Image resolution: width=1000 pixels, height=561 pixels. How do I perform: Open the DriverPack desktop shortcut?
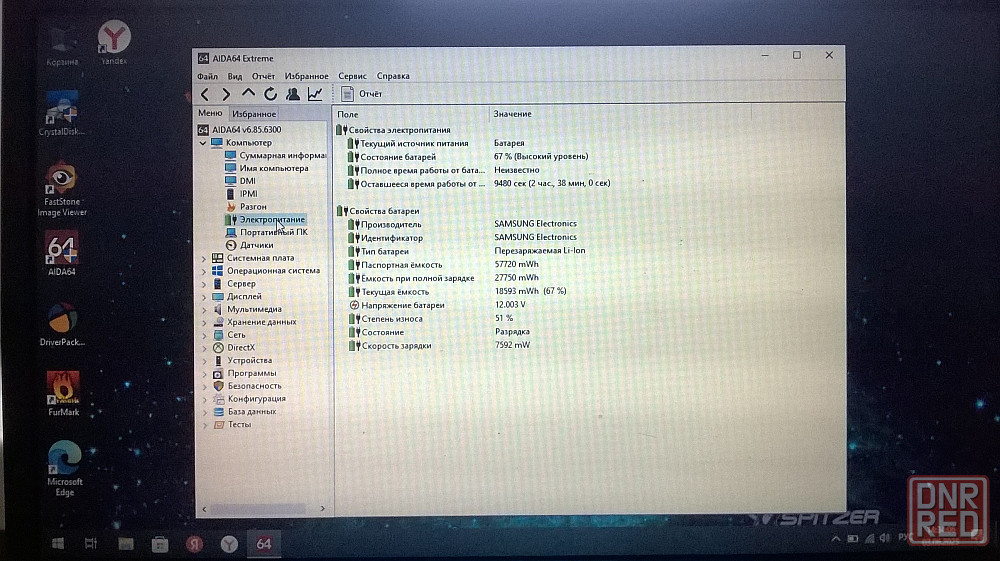click(x=62, y=324)
